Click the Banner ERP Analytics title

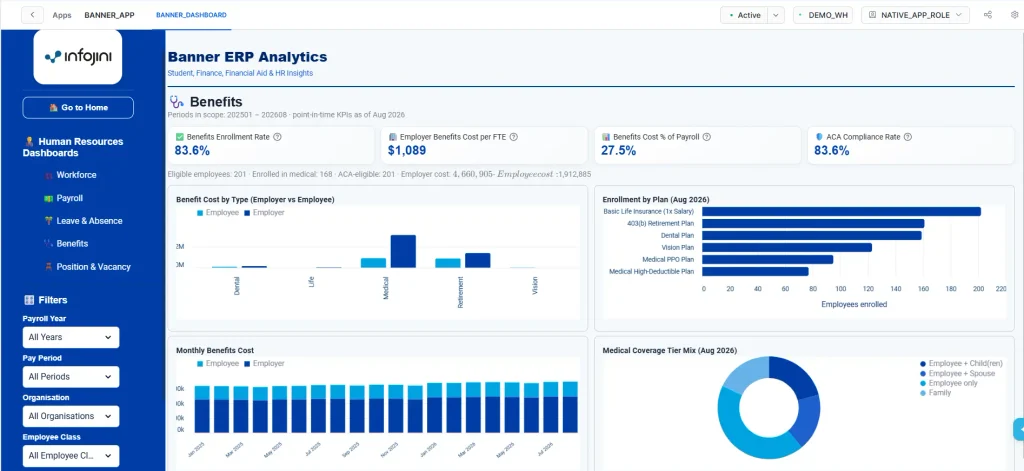pos(248,57)
